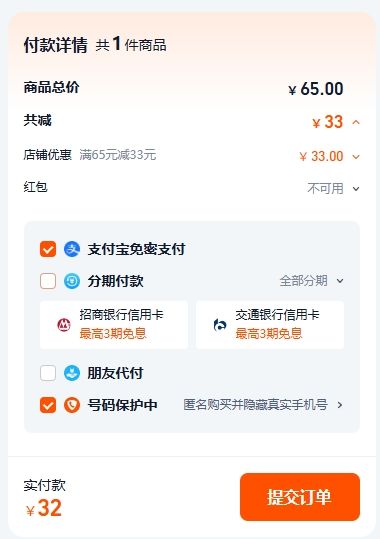The height and width of the screenshot is (539, 380).
Task: Disable the 号码保护中 checkbox
Action: click(x=48, y=405)
